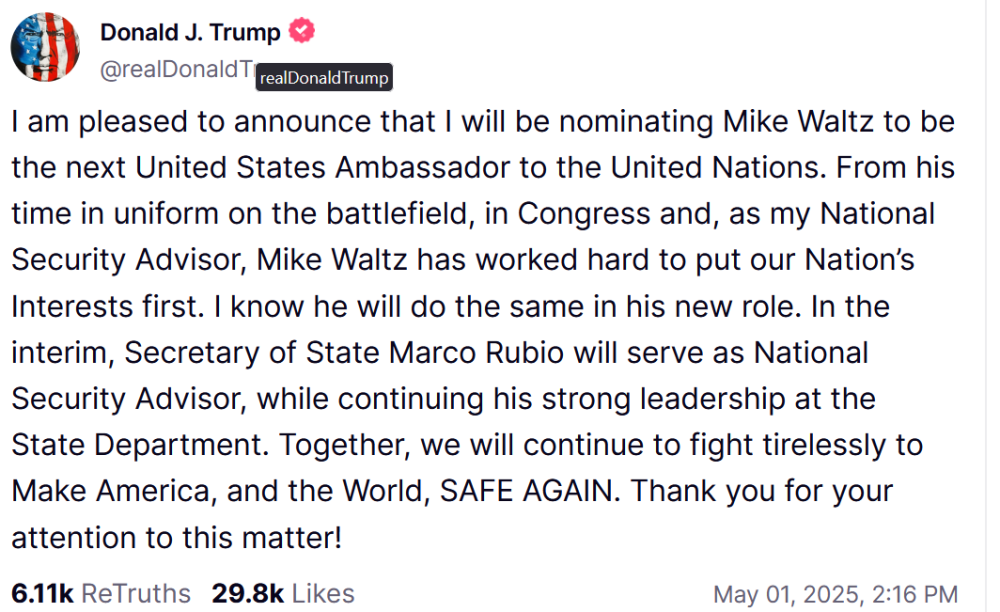Click the Likes label under the post
This screenshot has width=1000, height=612.
[323, 593]
